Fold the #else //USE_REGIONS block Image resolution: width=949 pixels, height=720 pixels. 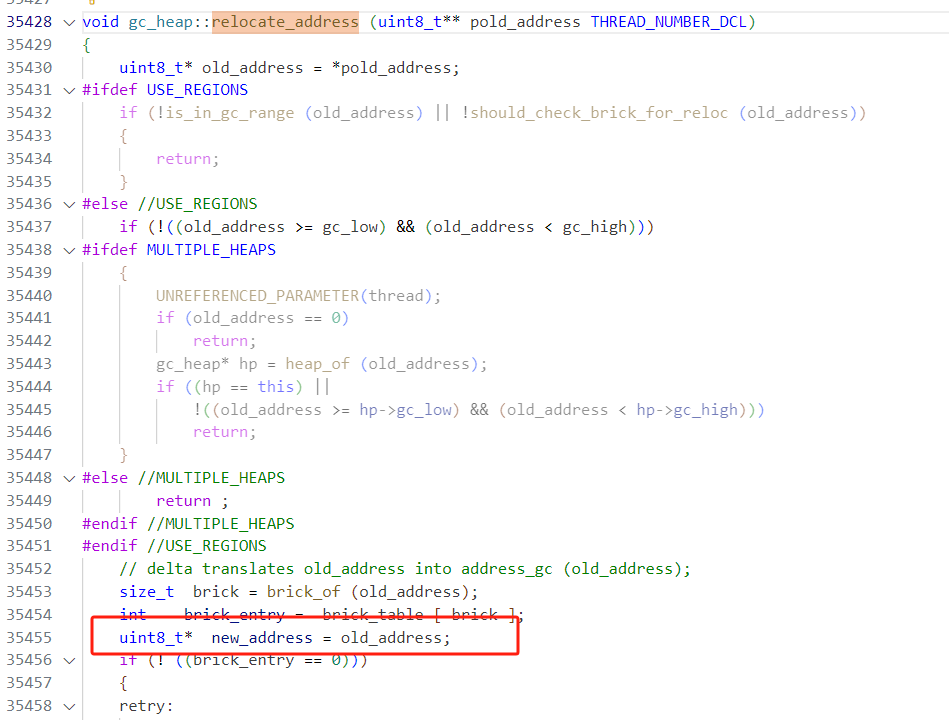point(67,203)
